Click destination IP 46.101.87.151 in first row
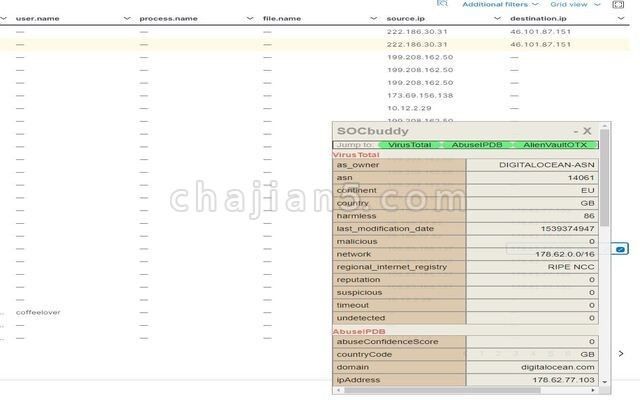Screen dimensions: 640x400 coord(540,32)
